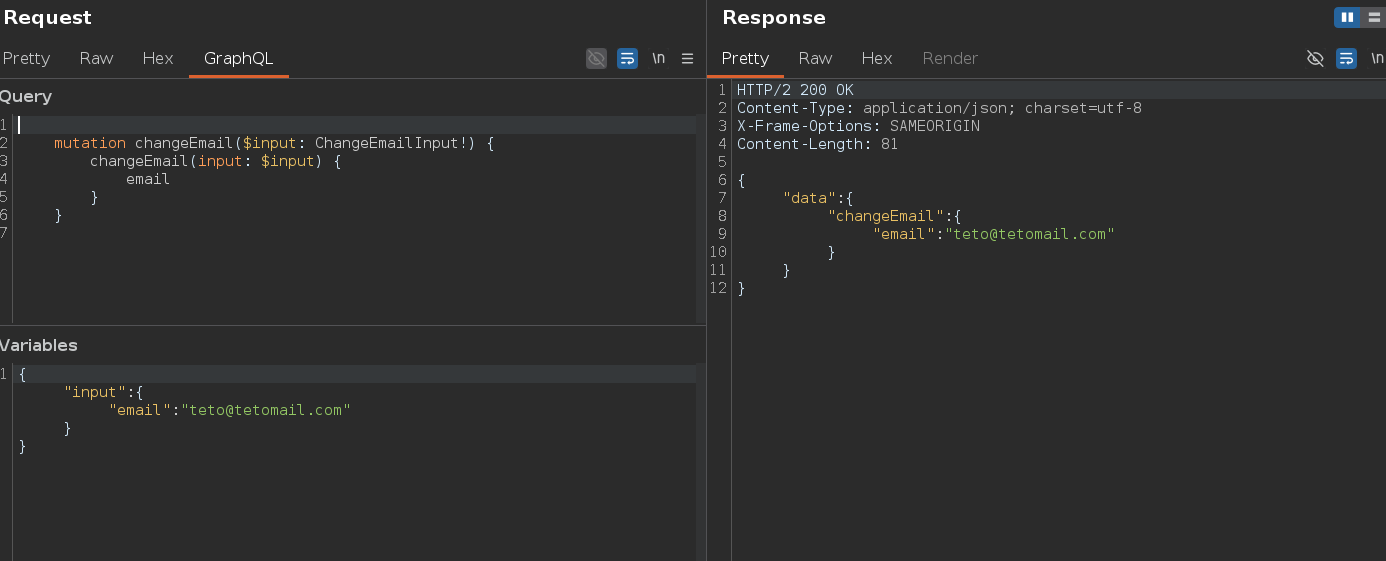The image size is (1386, 561).
Task: Select side-by-side layout icon
Action: point(1347,17)
